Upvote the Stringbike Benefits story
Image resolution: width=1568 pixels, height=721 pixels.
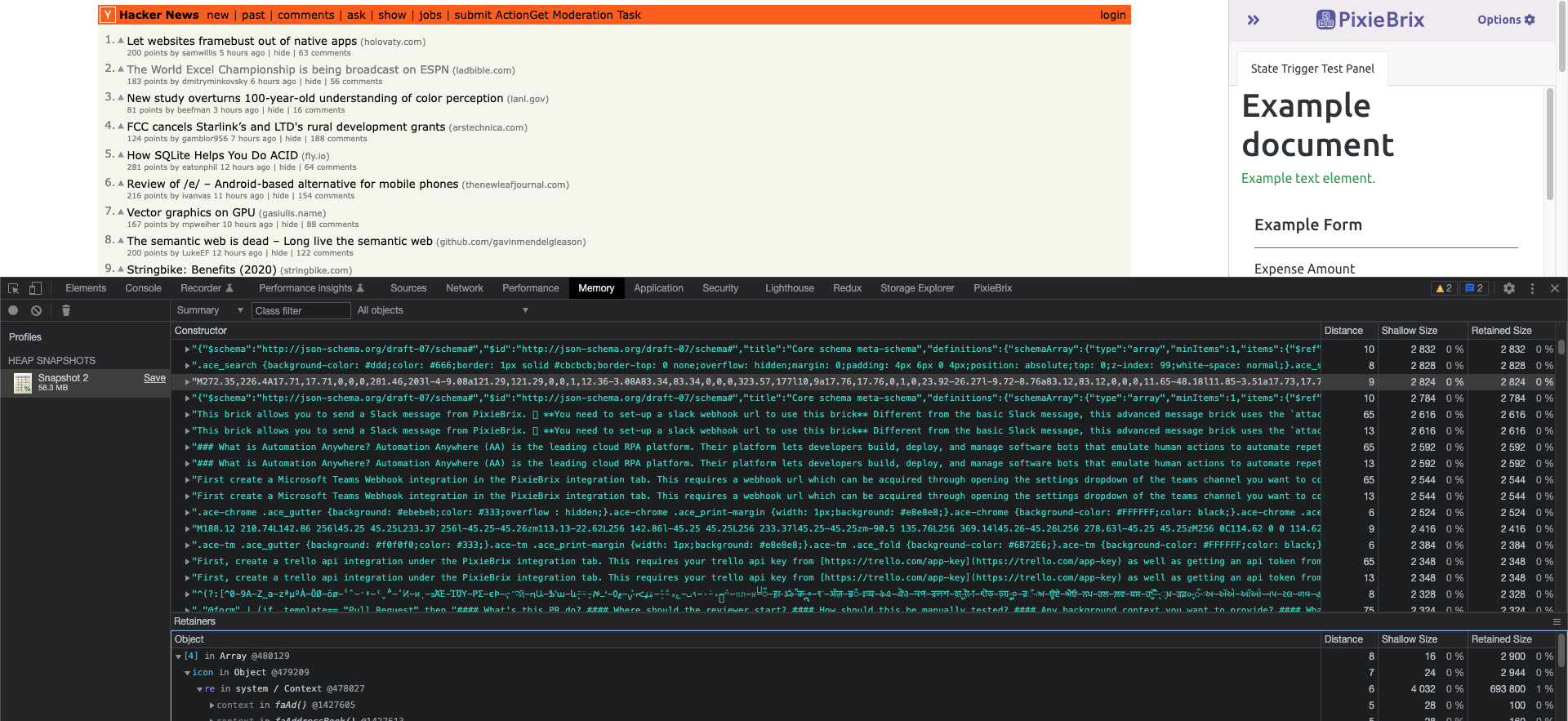coord(121,269)
